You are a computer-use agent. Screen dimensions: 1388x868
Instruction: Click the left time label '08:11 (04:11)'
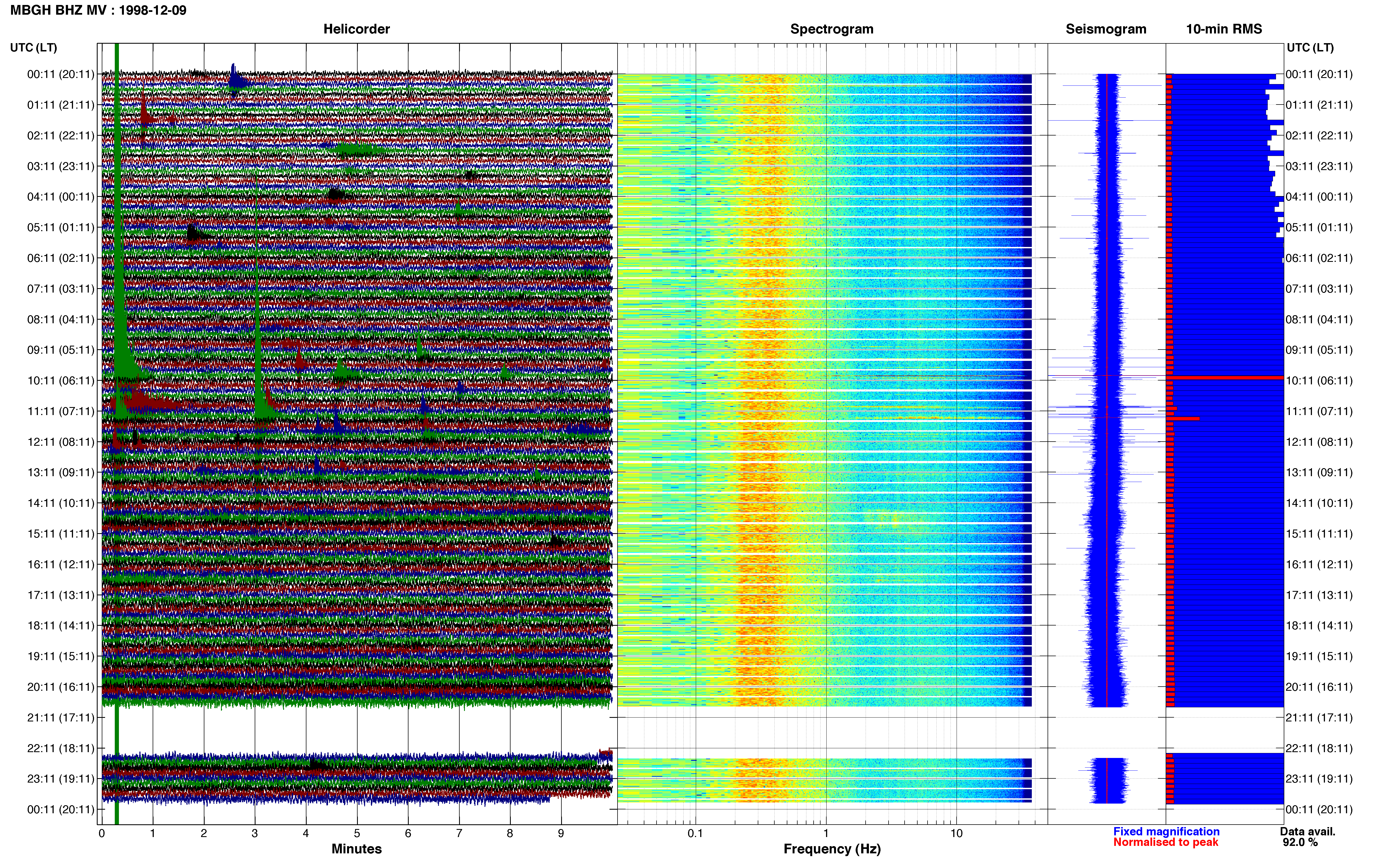pyautogui.click(x=61, y=319)
